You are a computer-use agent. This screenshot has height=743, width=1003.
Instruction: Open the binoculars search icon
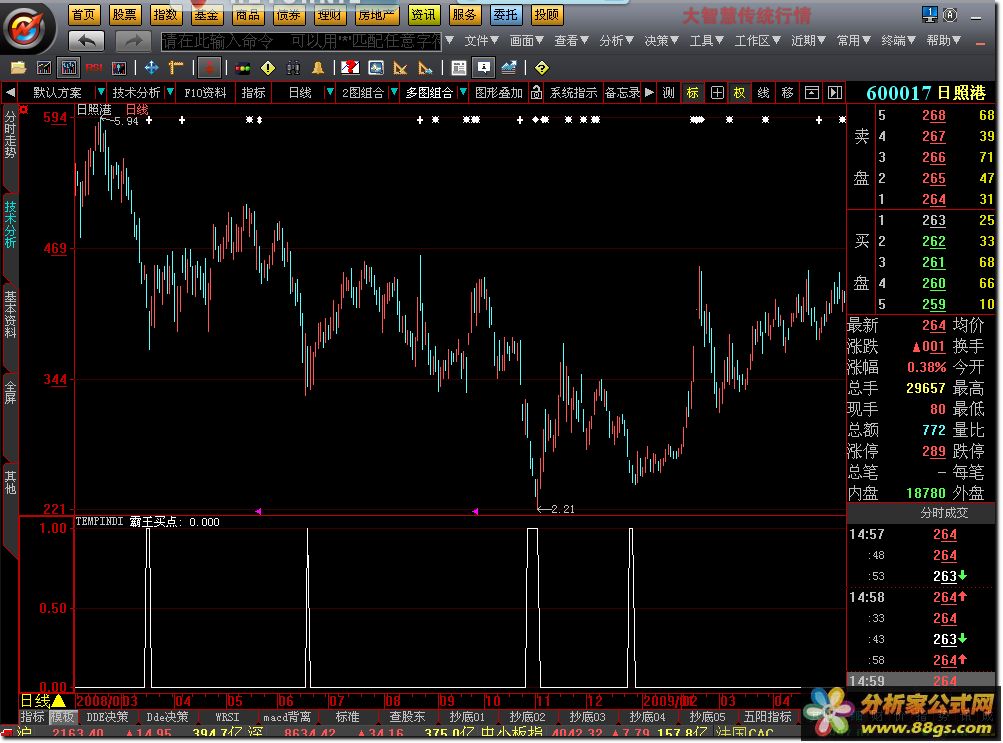[x=293, y=67]
